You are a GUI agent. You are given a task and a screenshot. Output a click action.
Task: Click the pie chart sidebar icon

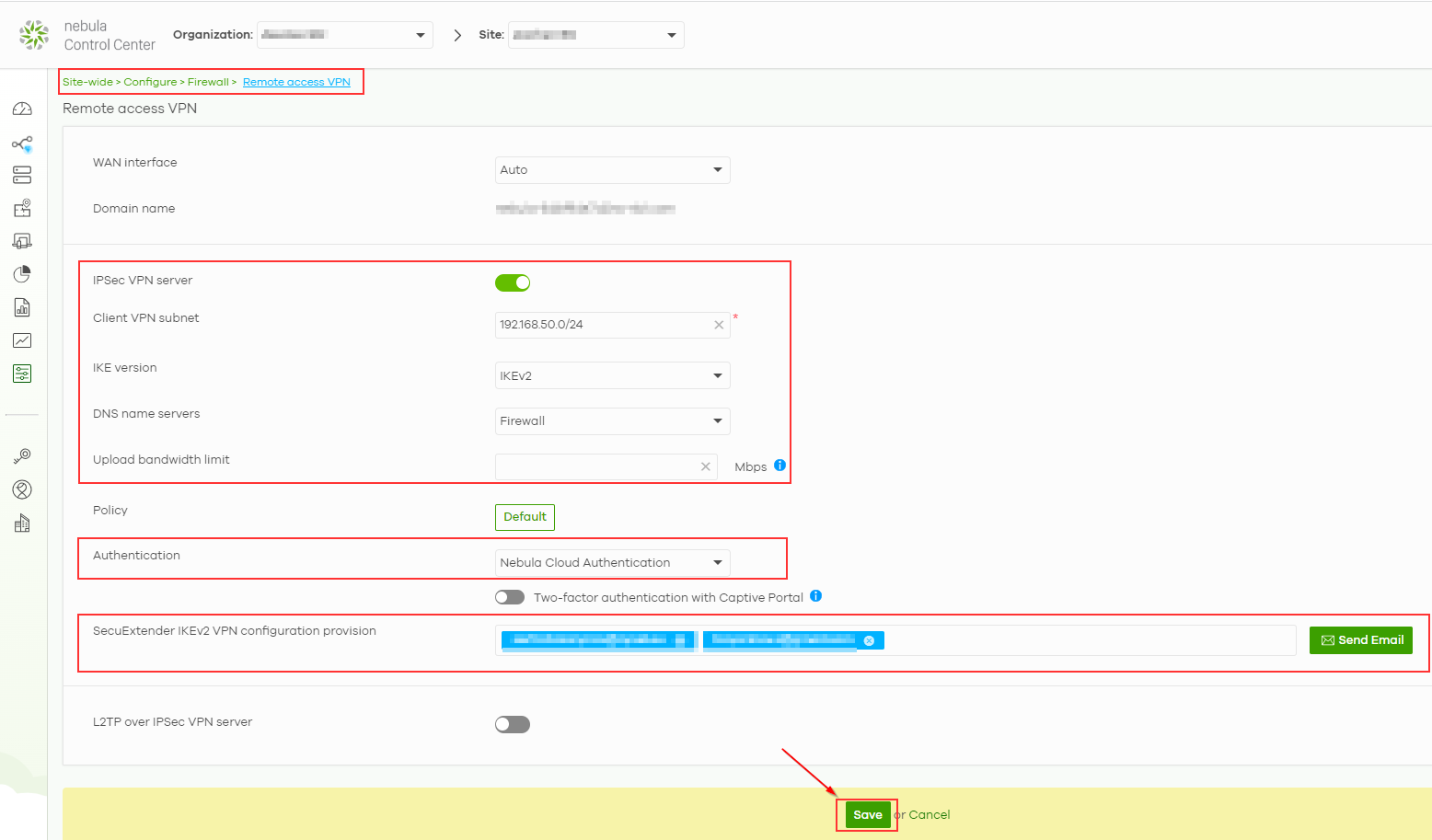point(22,274)
